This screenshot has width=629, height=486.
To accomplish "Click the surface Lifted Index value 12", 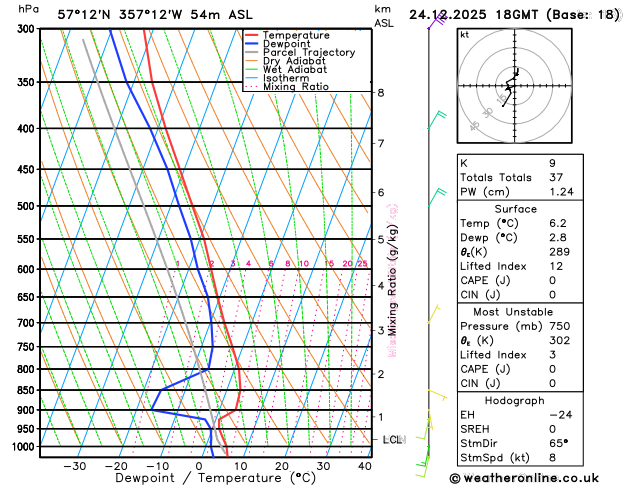I will (x=556, y=266).
